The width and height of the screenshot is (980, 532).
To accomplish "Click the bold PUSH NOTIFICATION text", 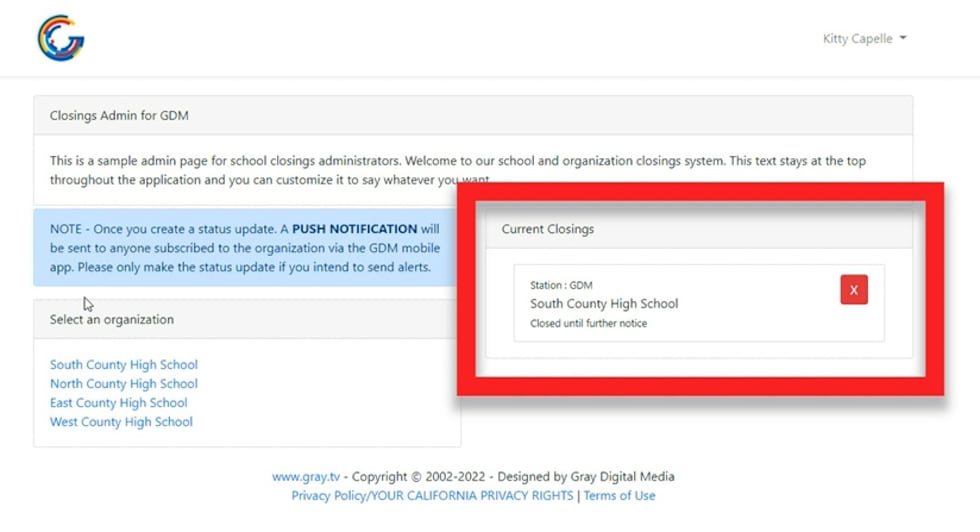I will click(354, 229).
